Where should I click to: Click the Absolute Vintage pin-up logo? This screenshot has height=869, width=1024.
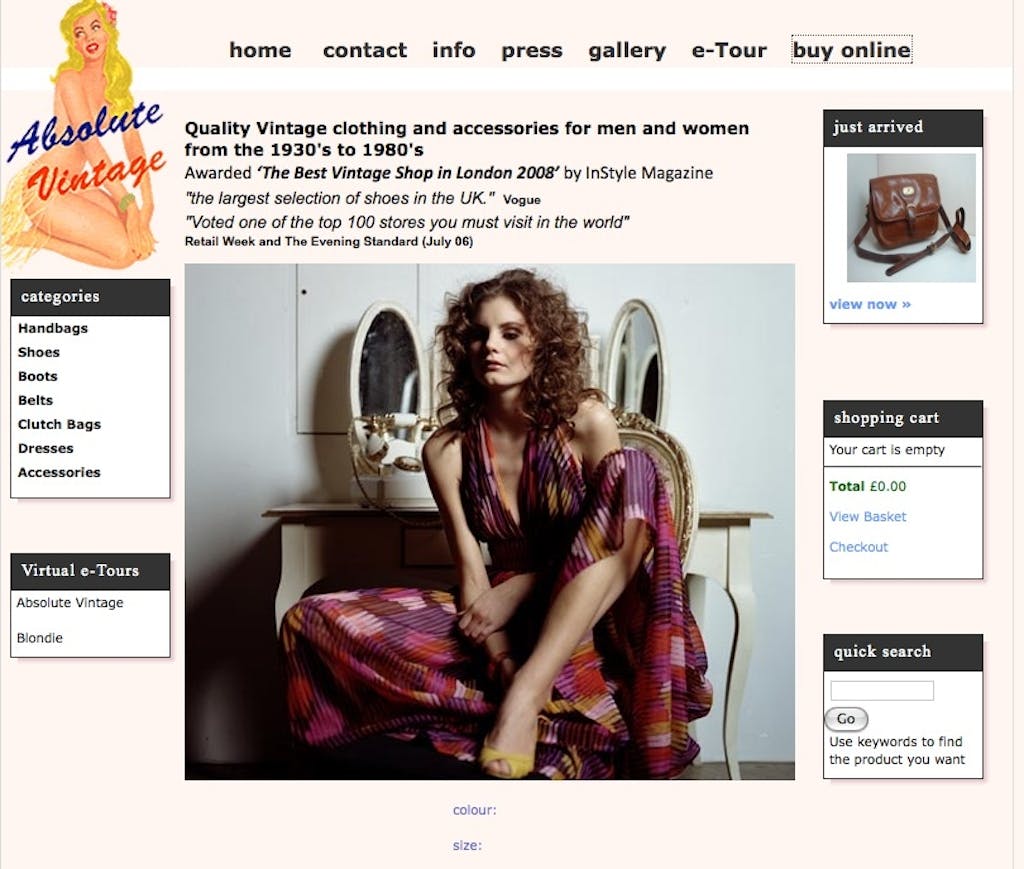[x=84, y=135]
